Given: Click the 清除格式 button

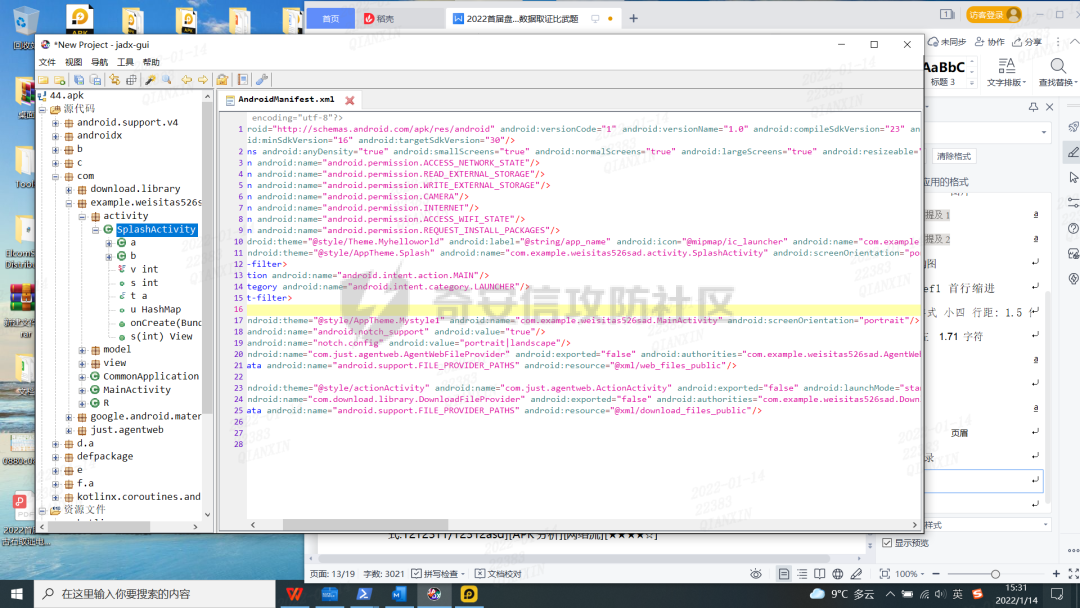Looking at the screenshot, I should [x=953, y=156].
